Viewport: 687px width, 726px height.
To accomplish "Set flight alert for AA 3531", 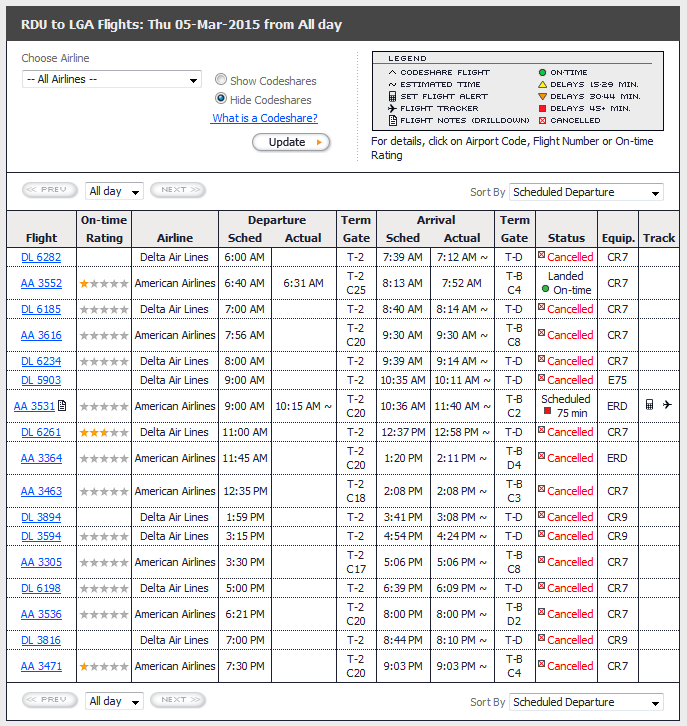I will (x=650, y=405).
